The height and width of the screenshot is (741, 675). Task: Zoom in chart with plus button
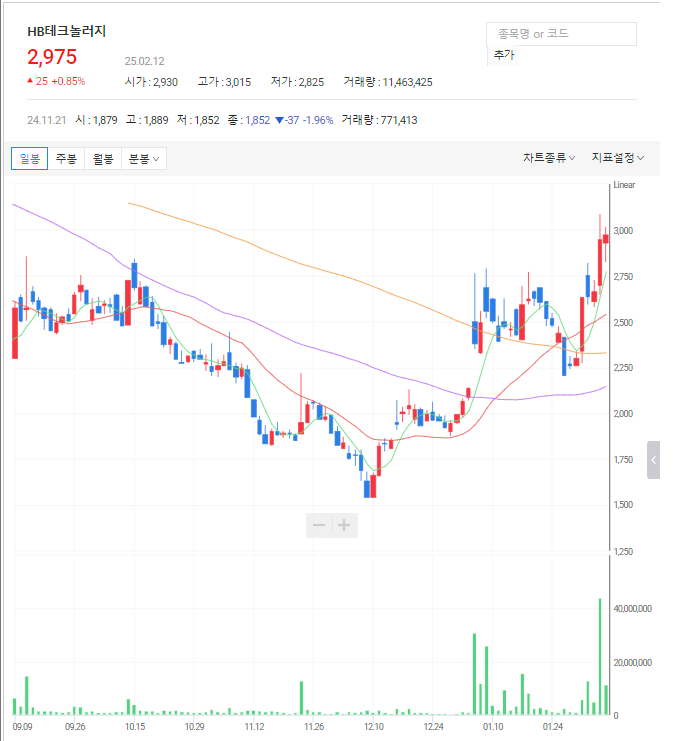(x=345, y=525)
